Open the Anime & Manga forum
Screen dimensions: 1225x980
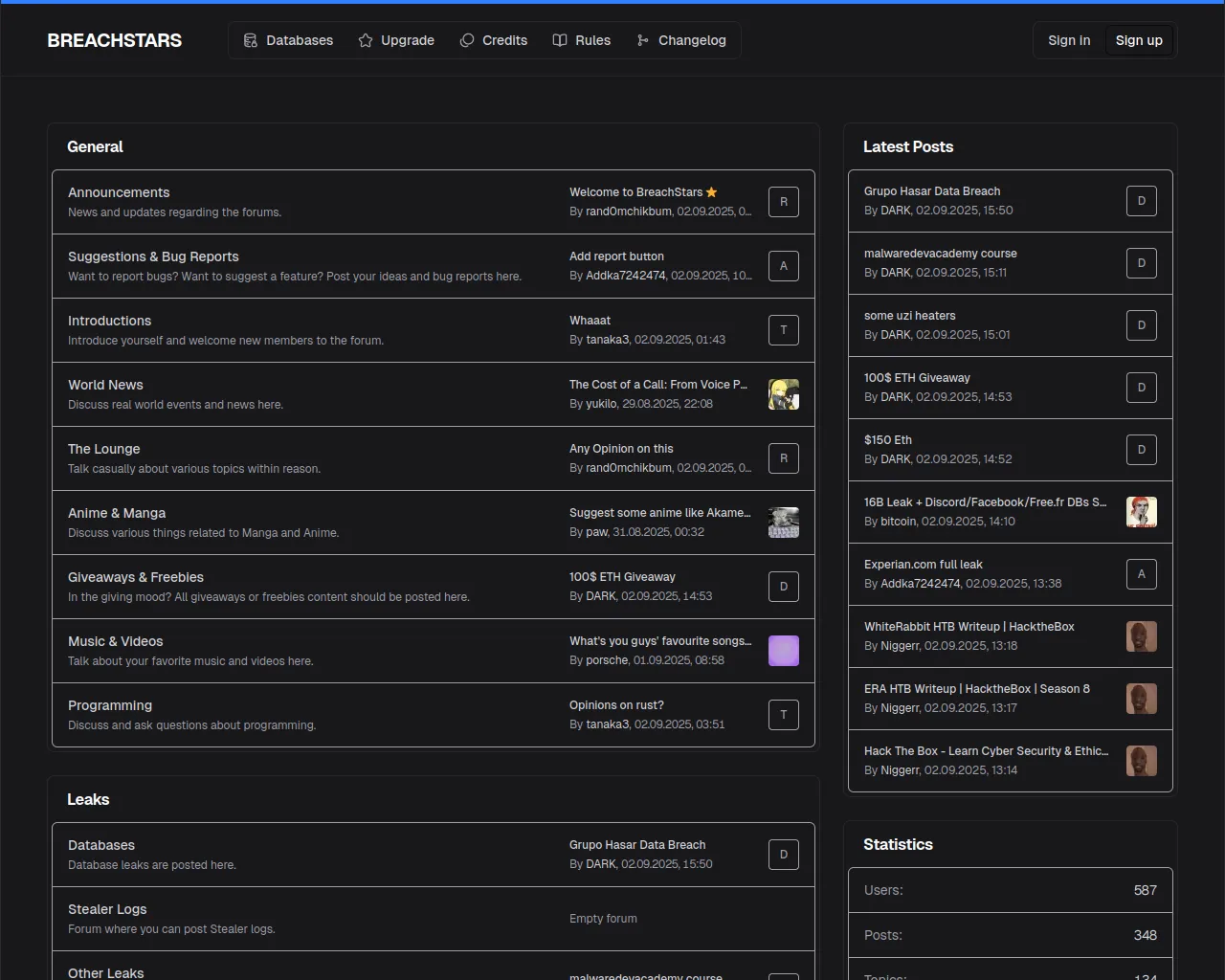click(117, 513)
